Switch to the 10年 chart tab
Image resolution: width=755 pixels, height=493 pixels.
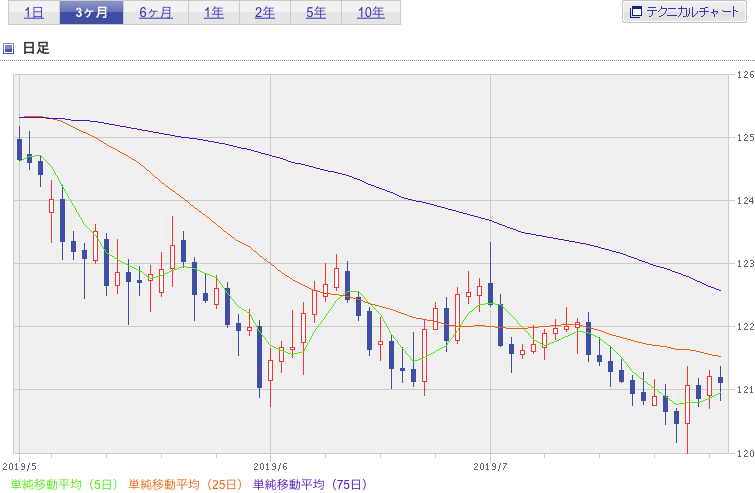click(x=371, y=13)
